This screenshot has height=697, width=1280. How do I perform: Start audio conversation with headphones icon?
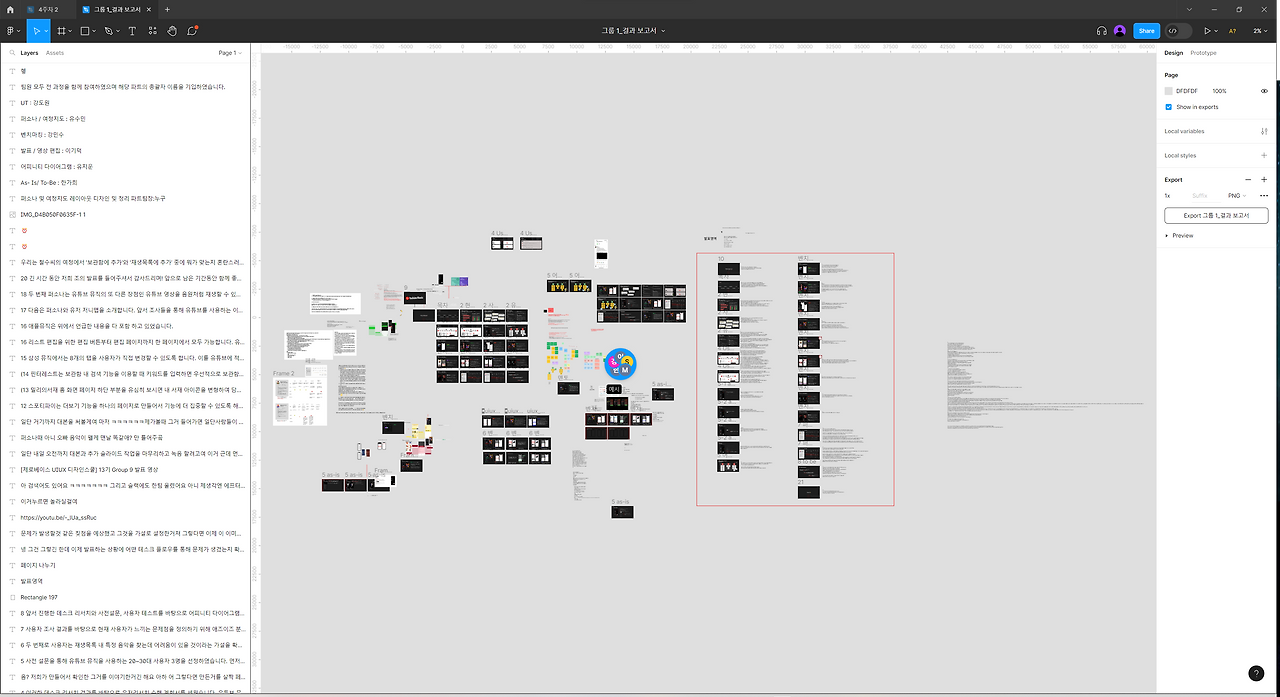click(1101, 31)
